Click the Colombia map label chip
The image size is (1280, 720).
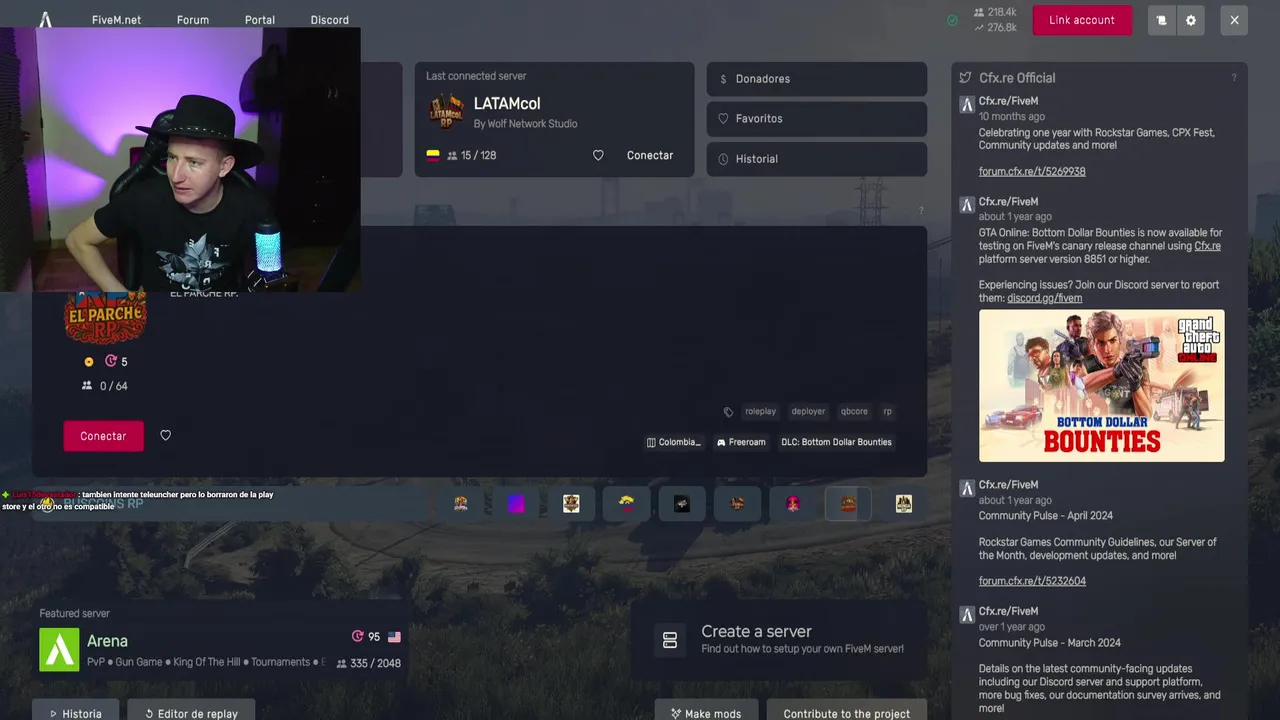click(674, 442)
